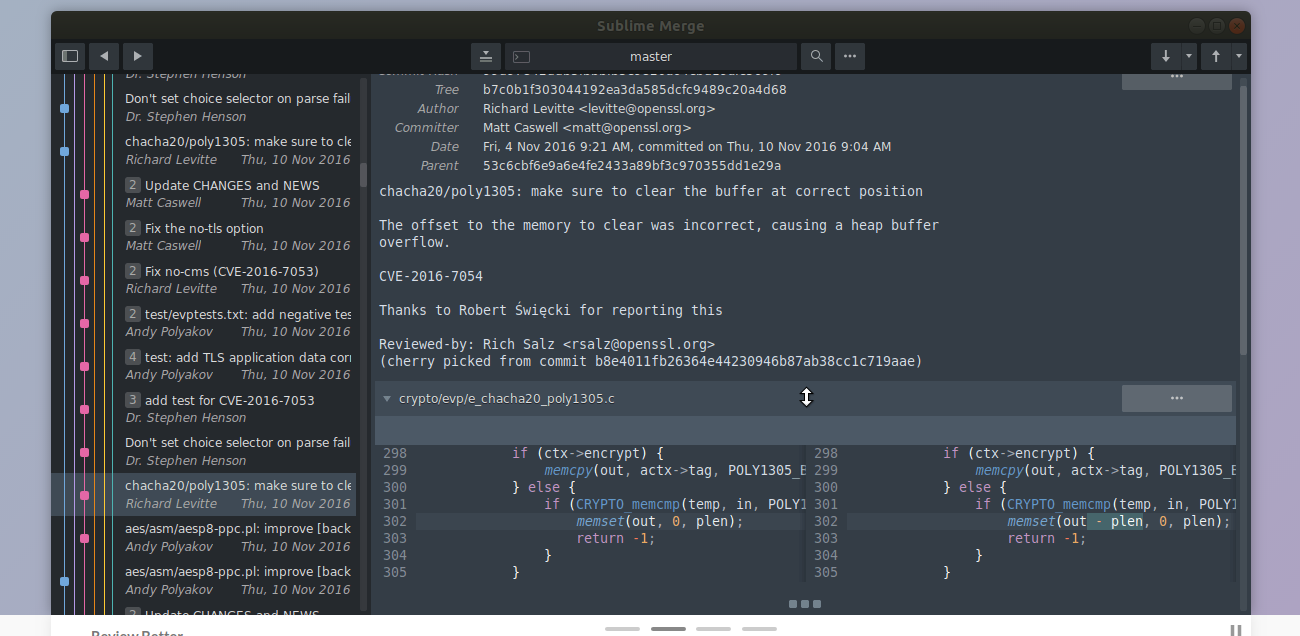Click 'CVE-2016-7054' in commit message
The image size is (1300, 636).
(431, 276)
